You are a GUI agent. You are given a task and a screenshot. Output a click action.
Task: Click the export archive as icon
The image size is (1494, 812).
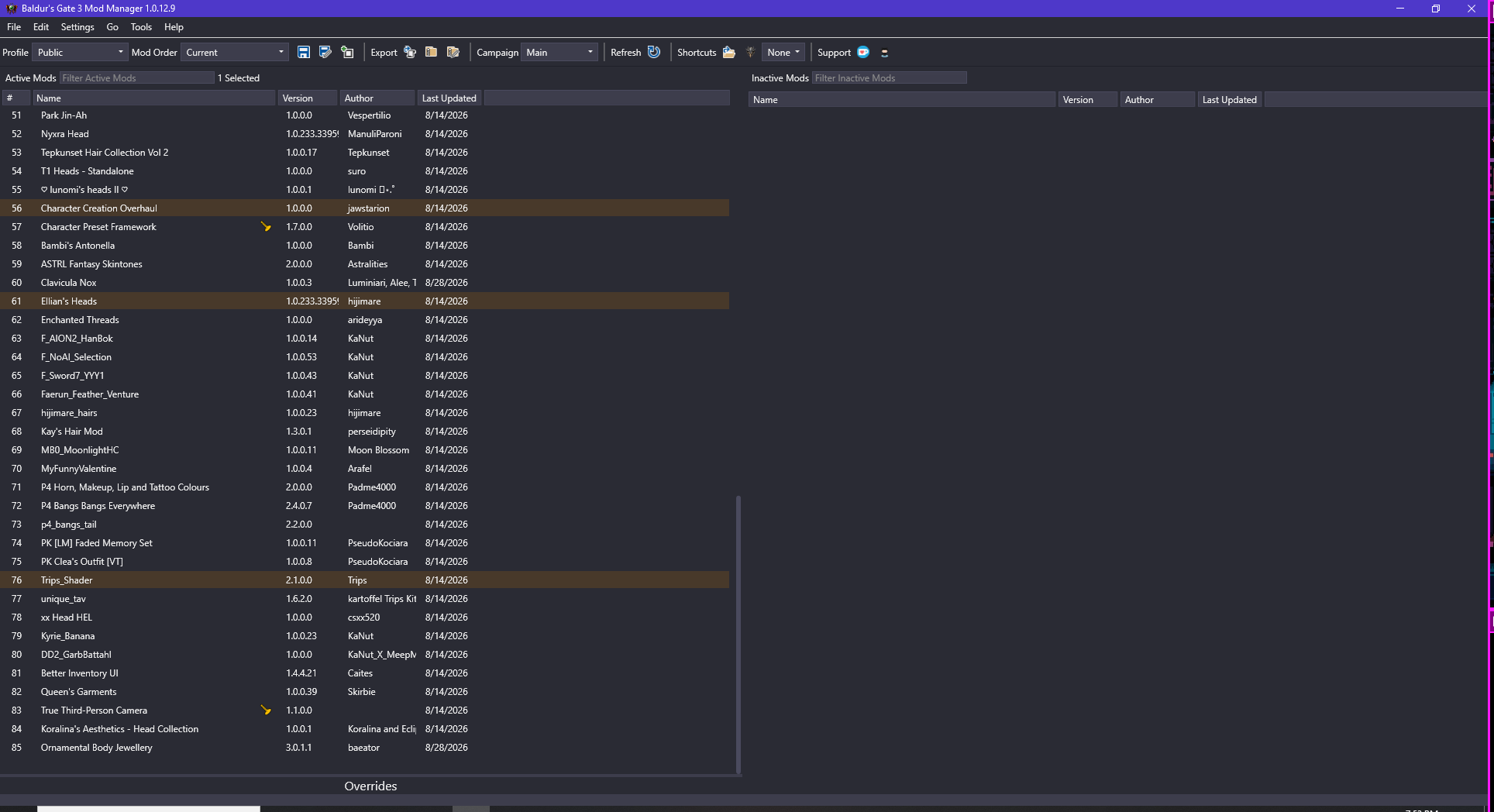pyautogui.click(x=453, y=52)
